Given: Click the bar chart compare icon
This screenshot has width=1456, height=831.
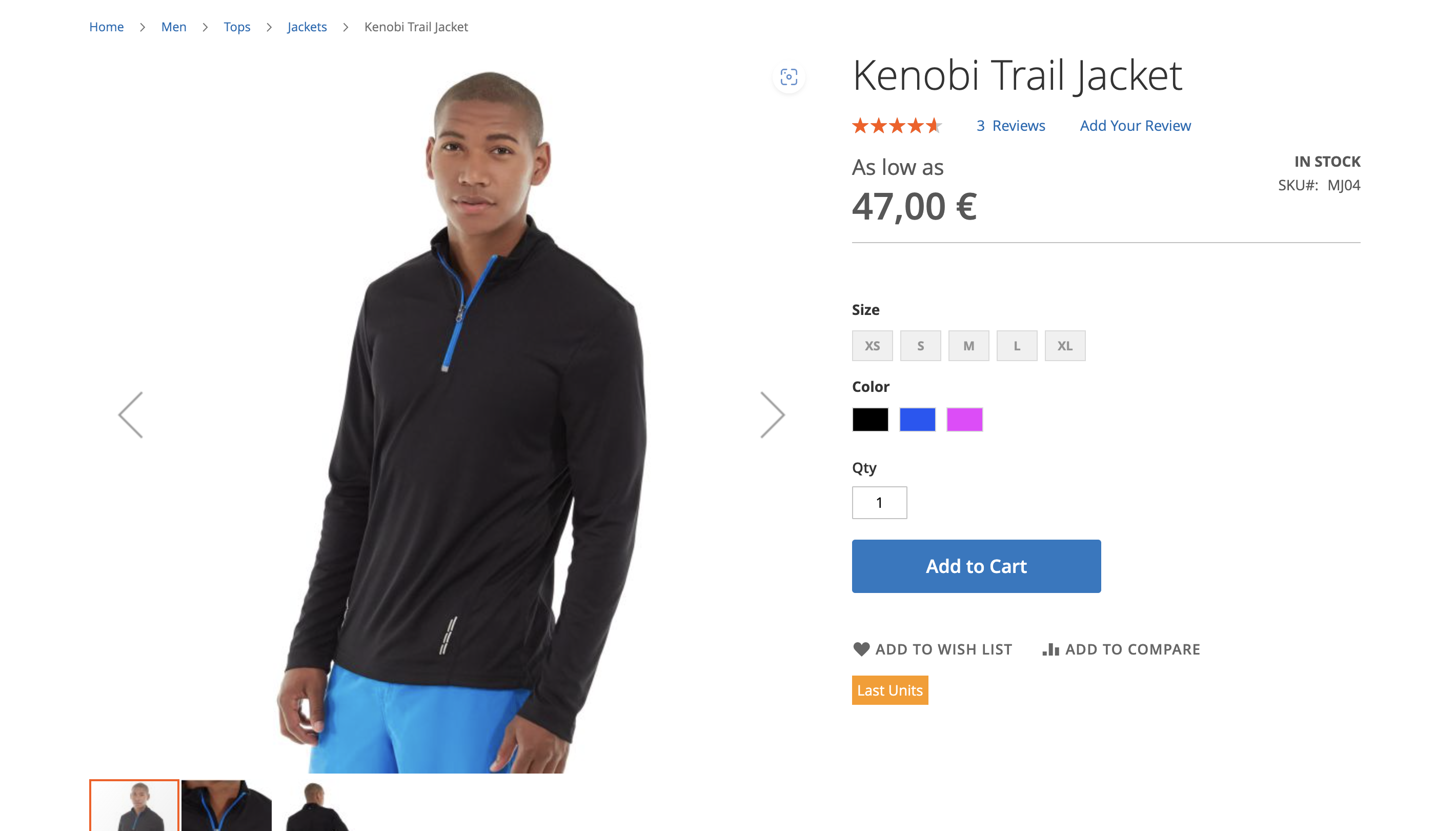Looking at the screenshot, I should click(x=1050, y=649).
